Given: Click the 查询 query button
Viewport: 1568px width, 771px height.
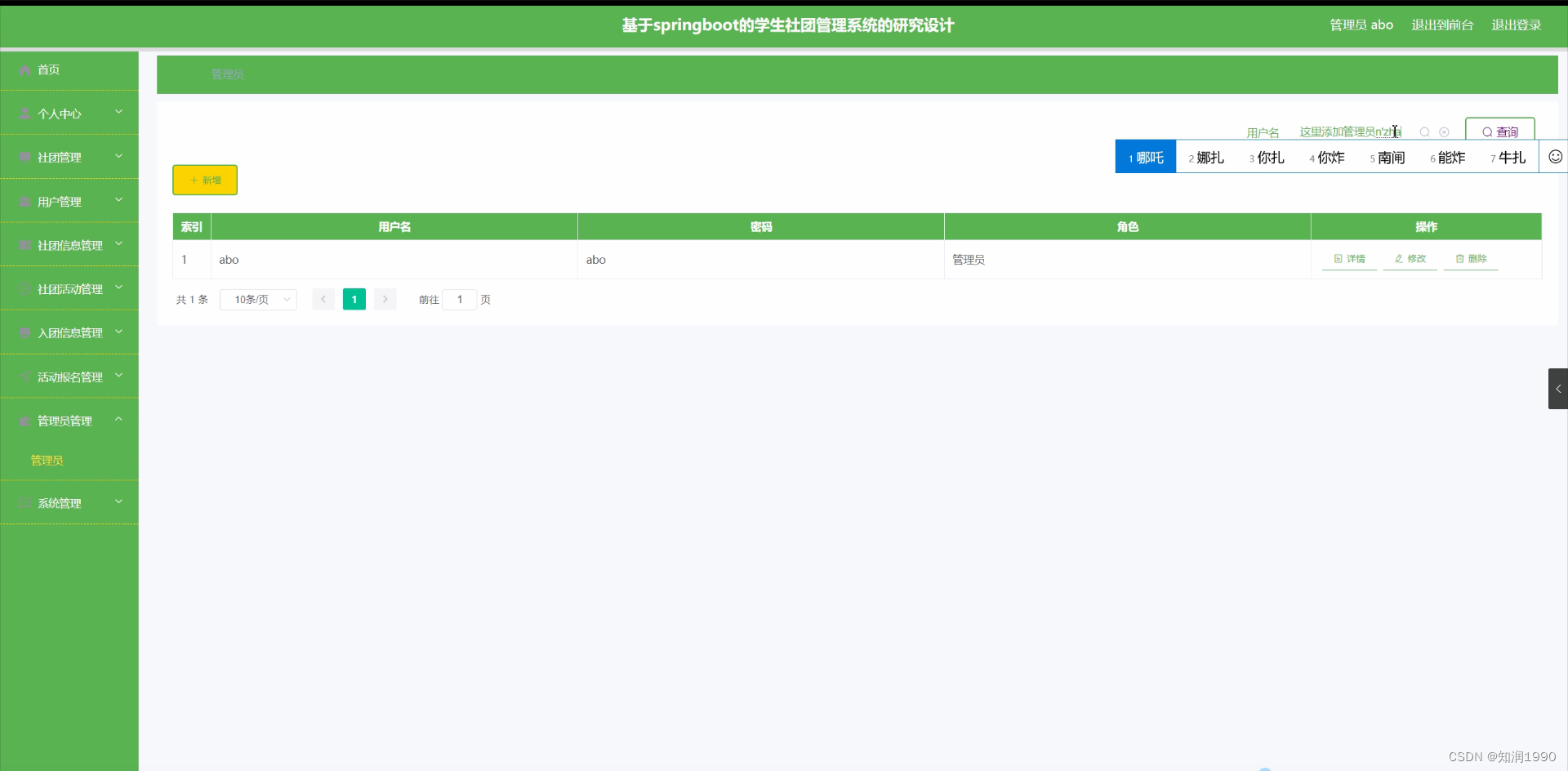Looking at the screenshot, I should point(1501,131).
